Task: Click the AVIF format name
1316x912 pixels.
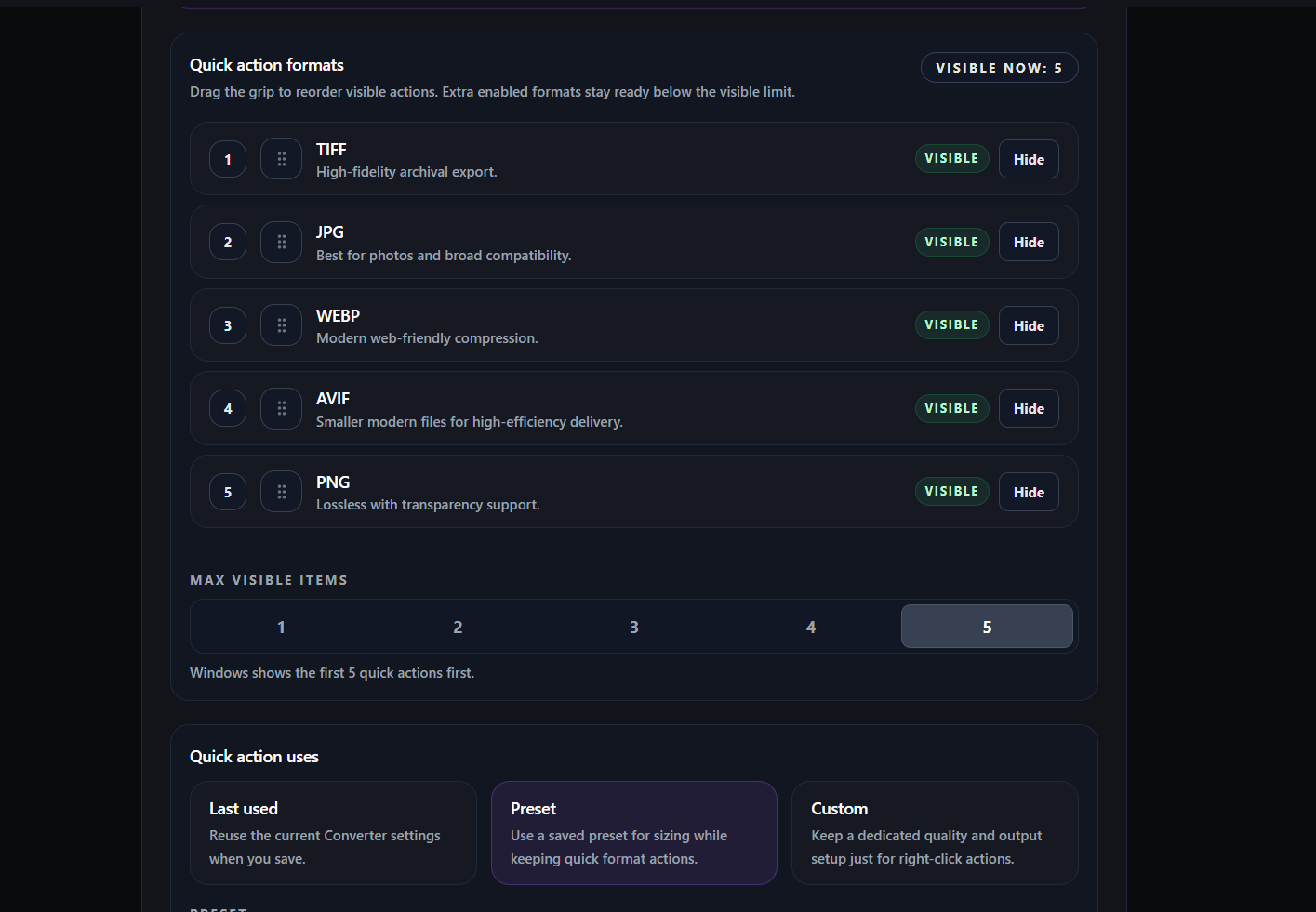Action: (333, 399)
